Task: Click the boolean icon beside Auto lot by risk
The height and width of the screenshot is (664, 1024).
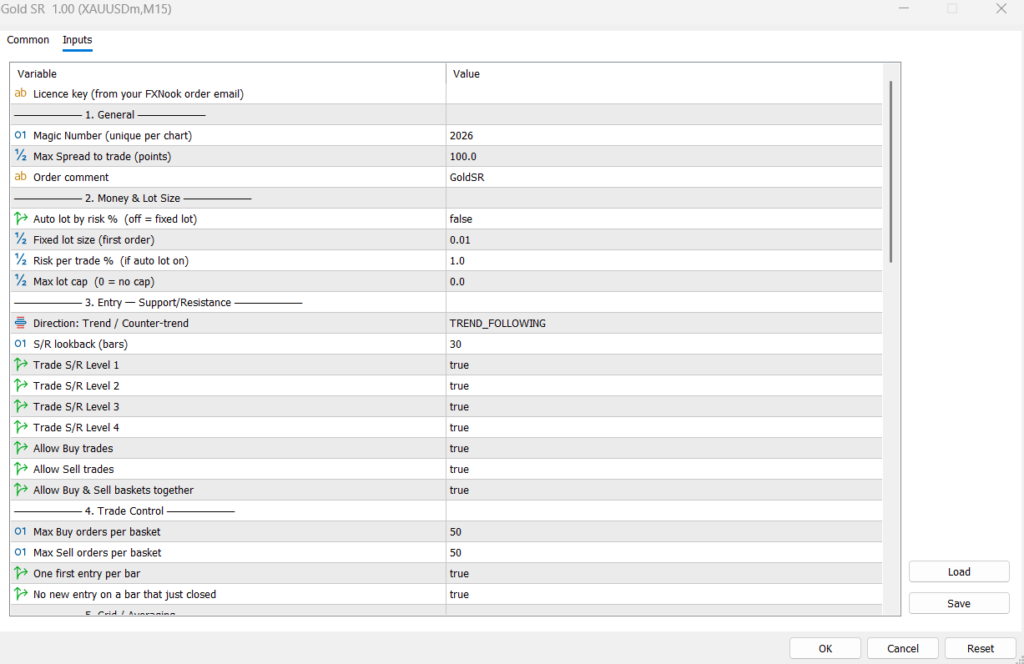Action: click(x=20, y=219)
